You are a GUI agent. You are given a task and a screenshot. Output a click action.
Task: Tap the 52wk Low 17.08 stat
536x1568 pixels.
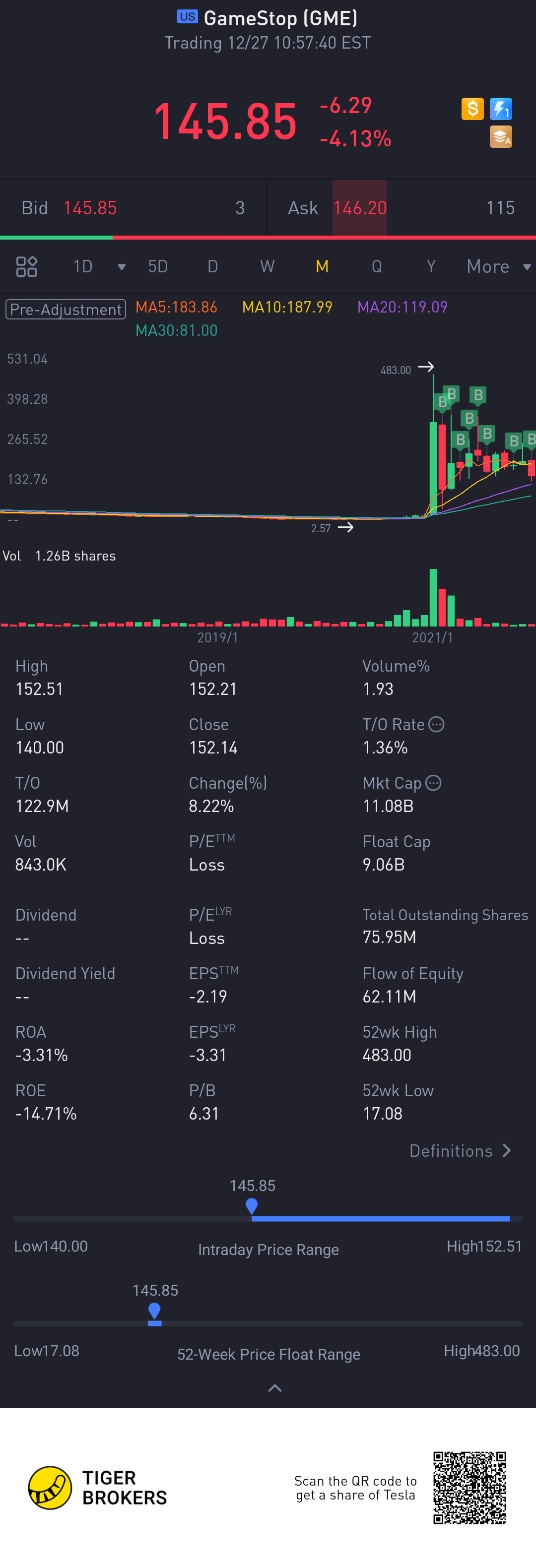point(383,1113)
